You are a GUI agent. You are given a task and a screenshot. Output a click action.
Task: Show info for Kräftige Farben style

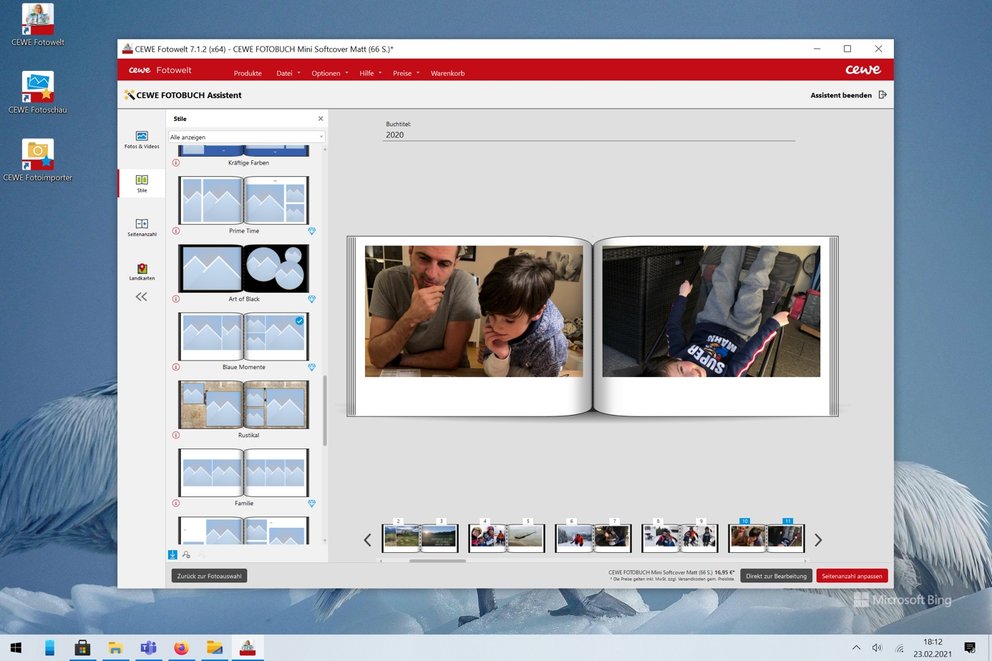[x=176, y=163]
